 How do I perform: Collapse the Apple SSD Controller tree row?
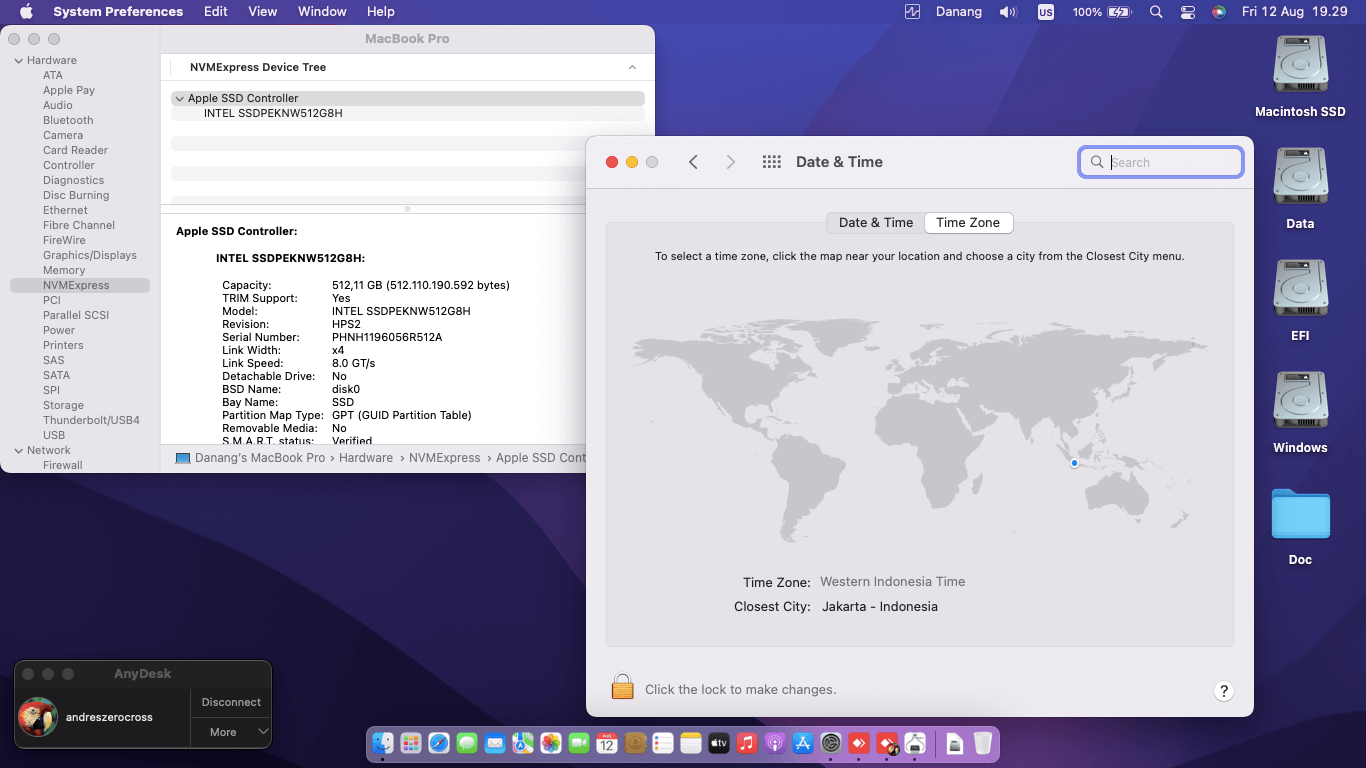click(179, 99)
